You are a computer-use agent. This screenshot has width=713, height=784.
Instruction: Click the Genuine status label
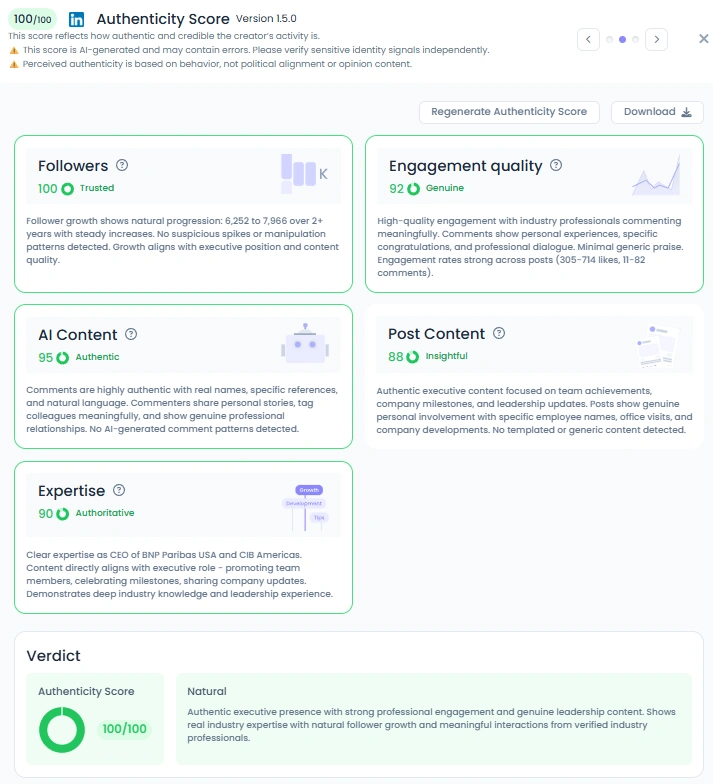[x=445, y=188]
